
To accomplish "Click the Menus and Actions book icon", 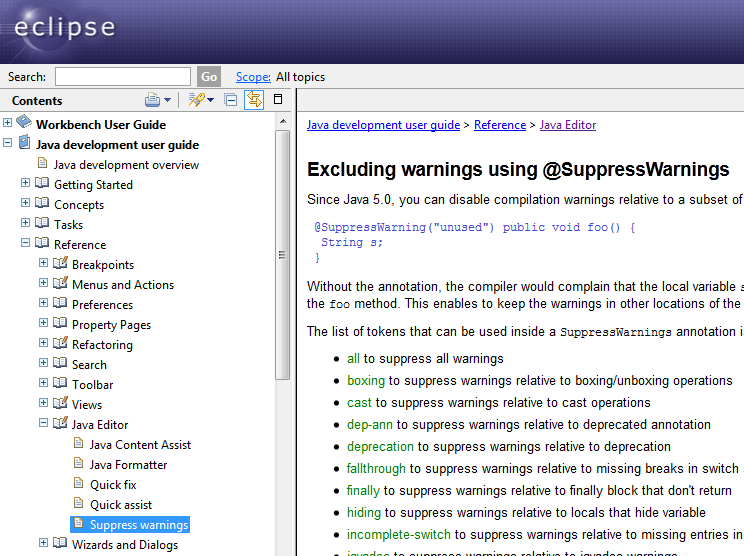I will coord(60,283).
